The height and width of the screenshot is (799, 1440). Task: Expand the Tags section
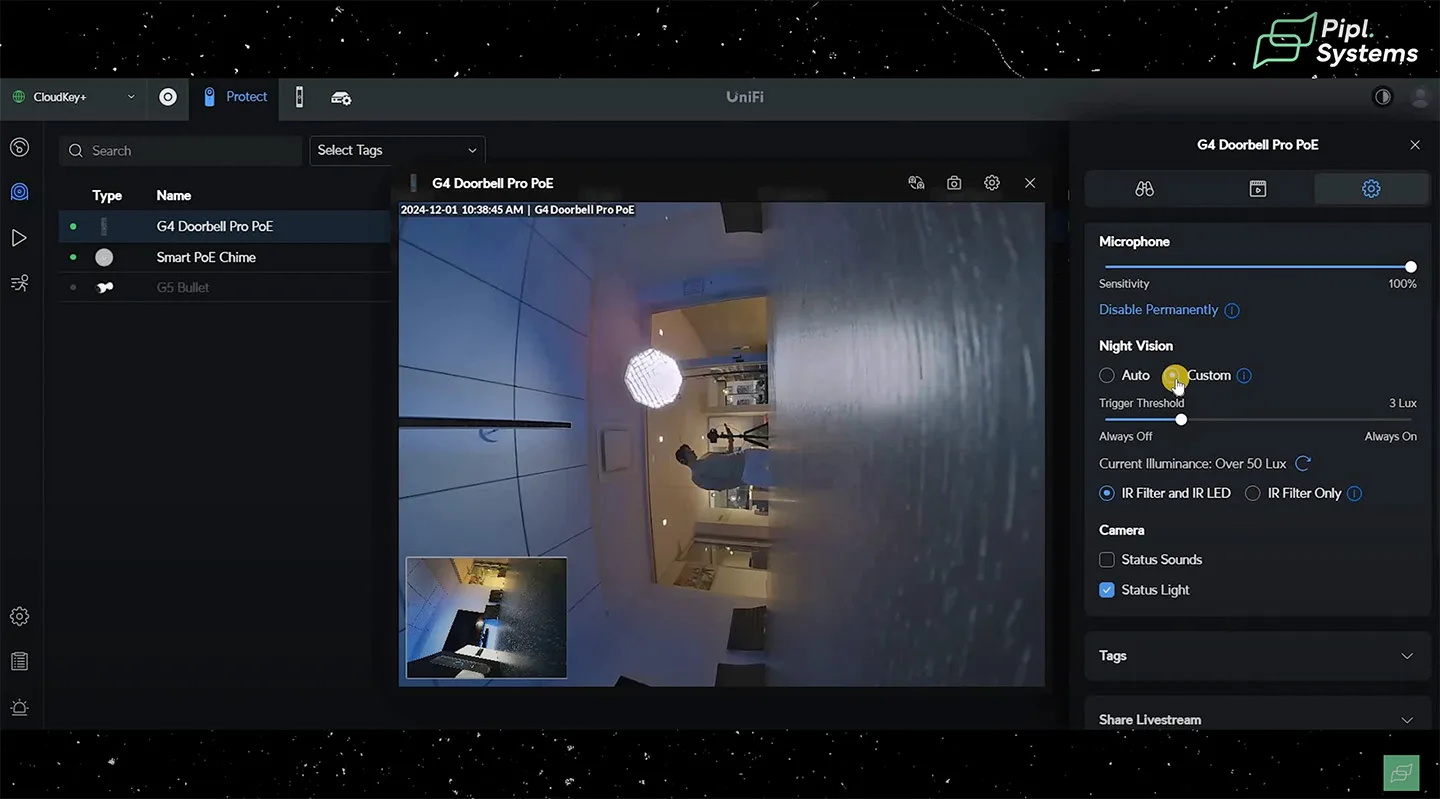click(1258, 656)
